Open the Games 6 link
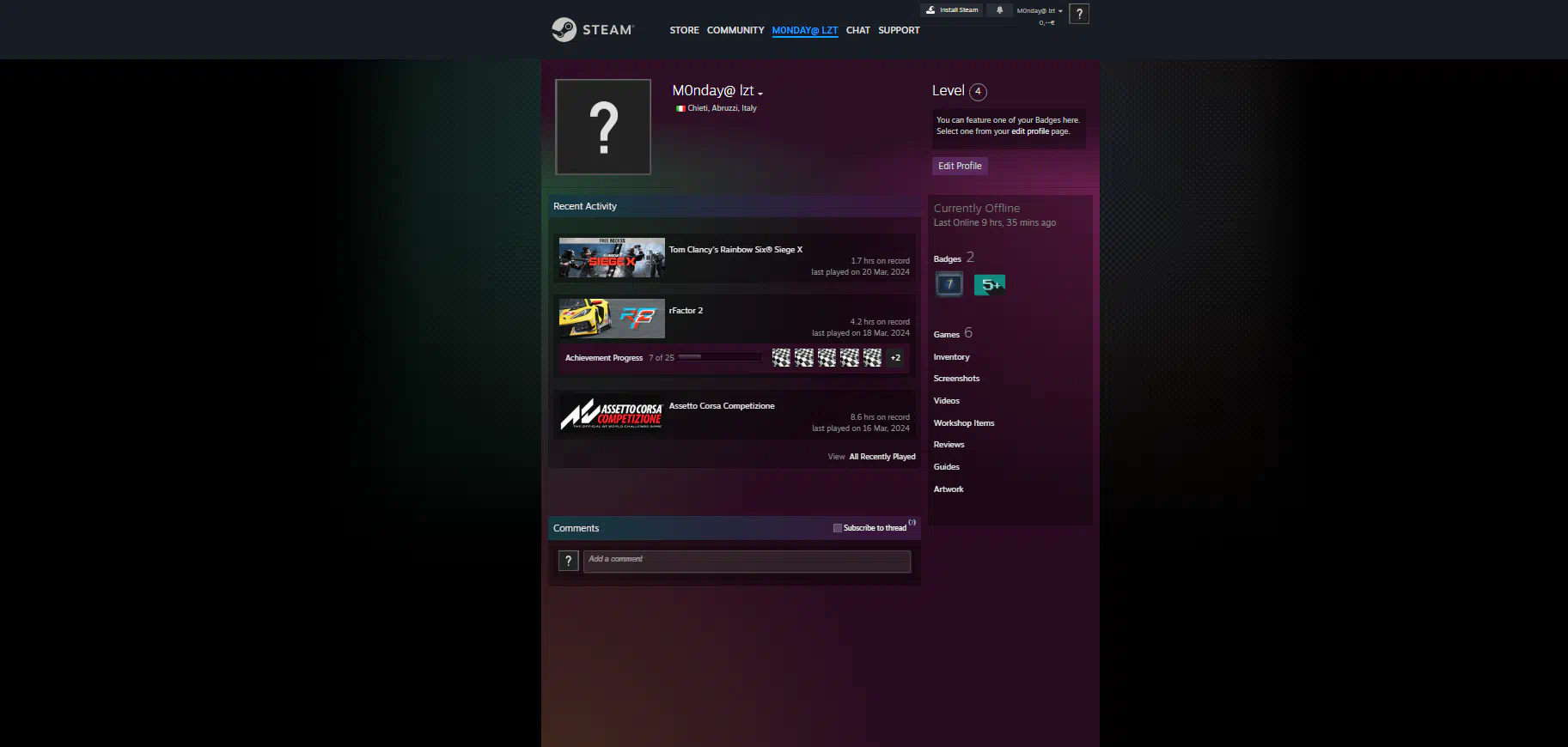The width and height of the screenshot is (1568, 747). [953, 333]
